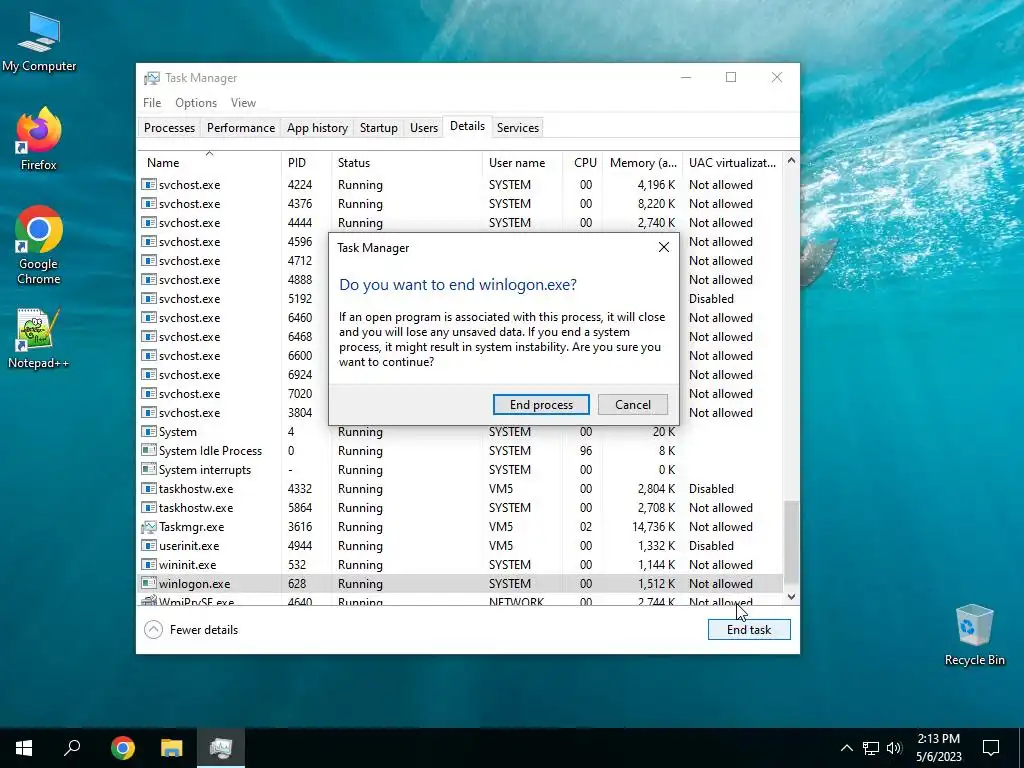Sort by Name column header
The height and width of the screenshot is (768, 1024).
209,163
